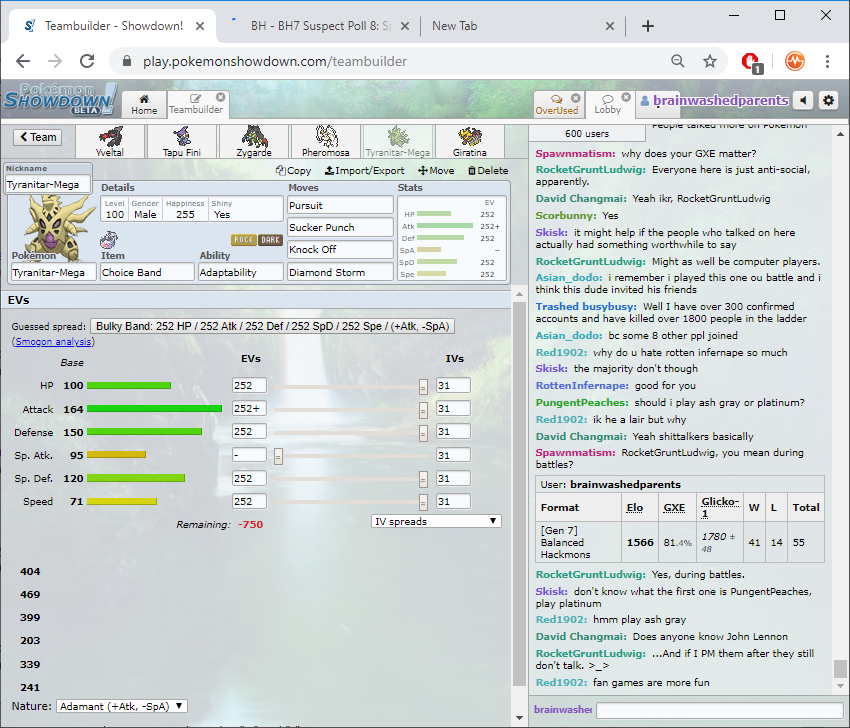Select the Tapu Fini team slot
The image size is (850, 728).
point(182,141)
